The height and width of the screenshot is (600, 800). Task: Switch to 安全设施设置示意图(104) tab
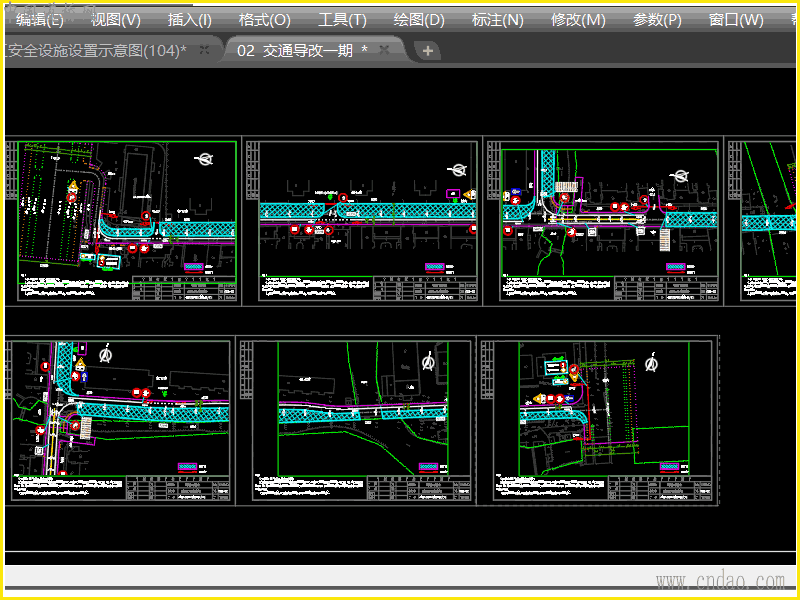[x=97, y=50]
